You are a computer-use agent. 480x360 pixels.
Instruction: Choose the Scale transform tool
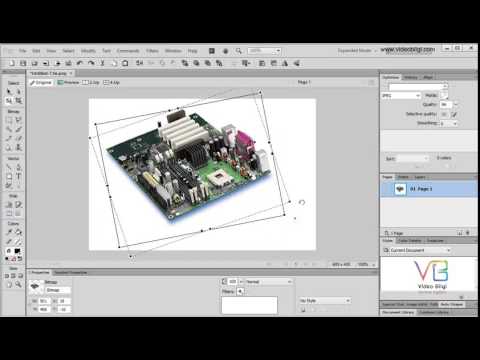(x=9, y=100)
